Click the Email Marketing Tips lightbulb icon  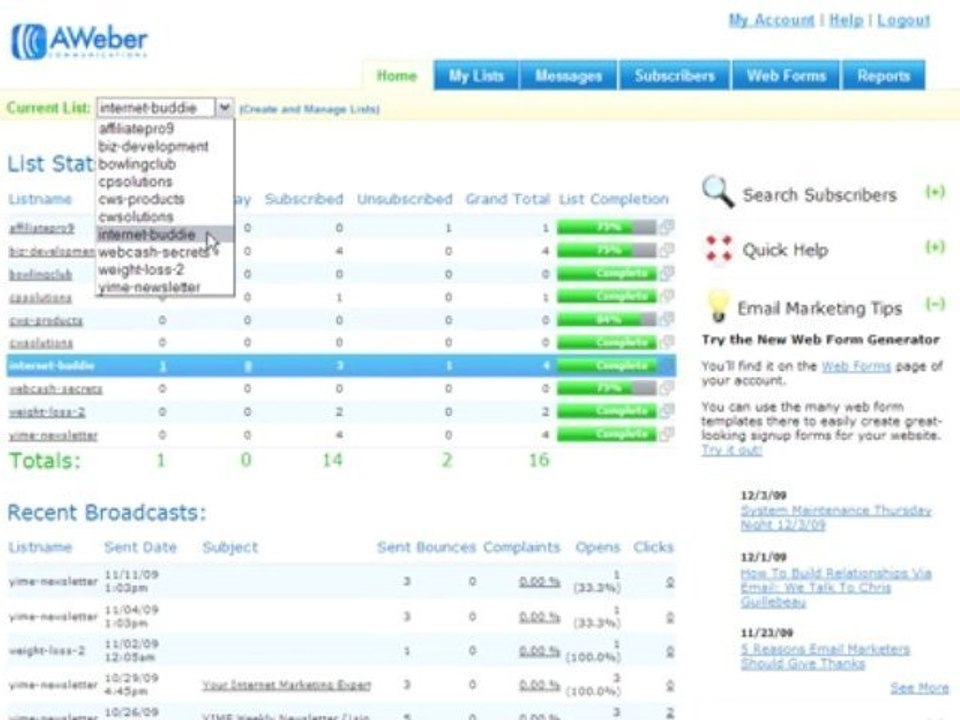coord(718,306)
